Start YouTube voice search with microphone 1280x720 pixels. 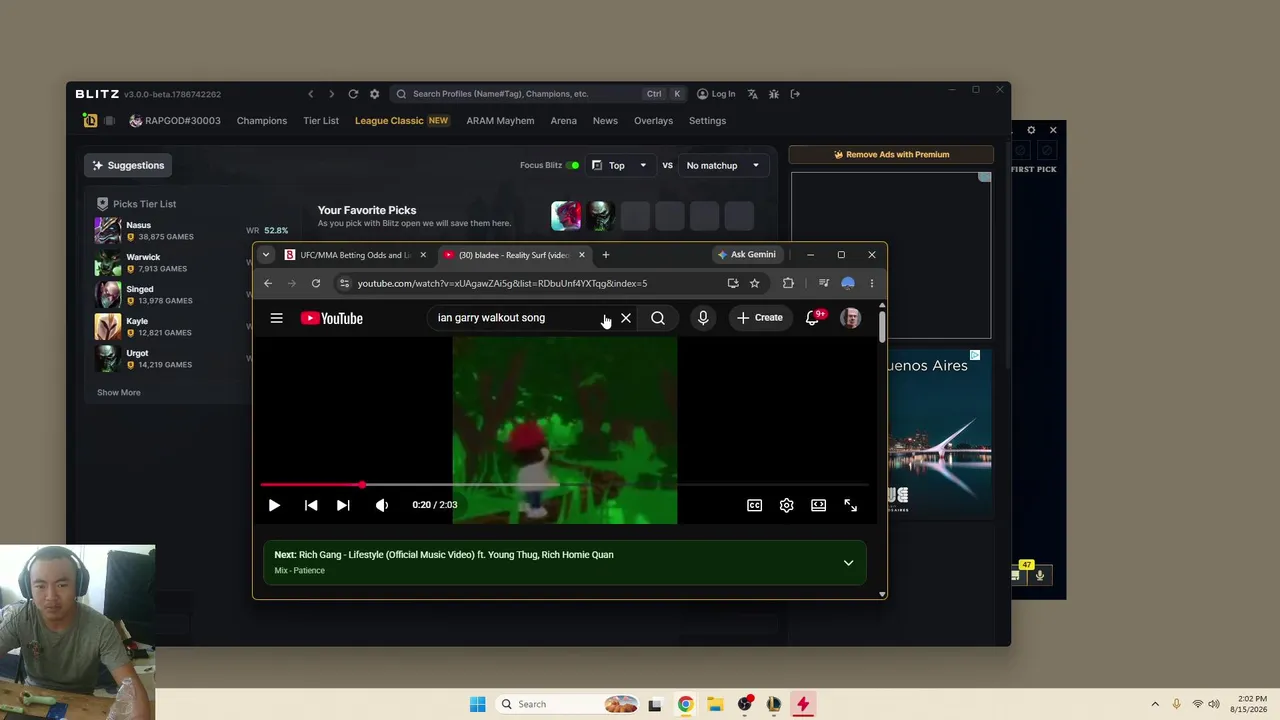703,318
